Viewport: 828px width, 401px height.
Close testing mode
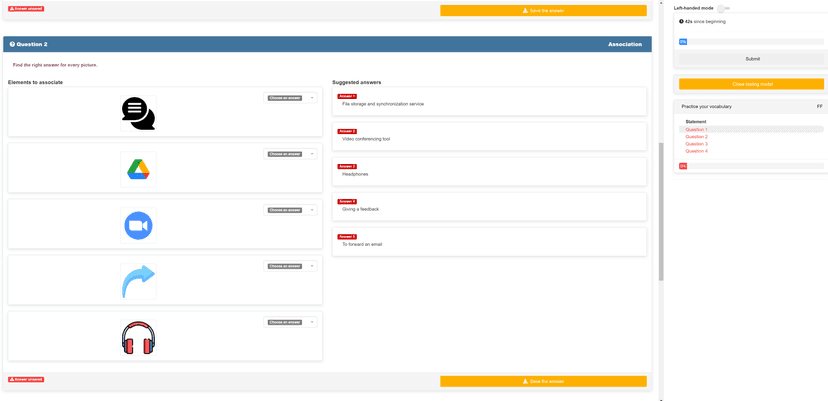coord(752,84)
